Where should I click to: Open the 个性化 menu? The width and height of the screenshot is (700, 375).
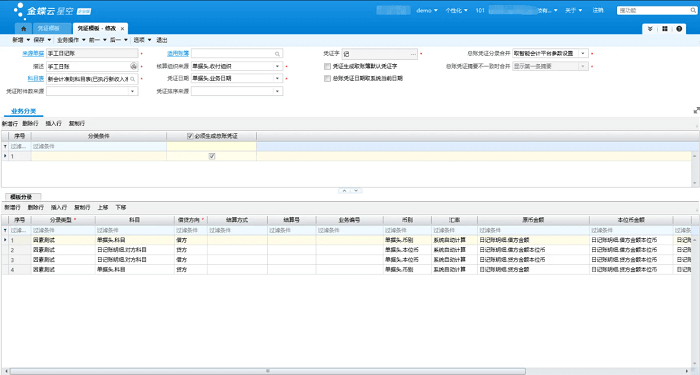point(456,10)
